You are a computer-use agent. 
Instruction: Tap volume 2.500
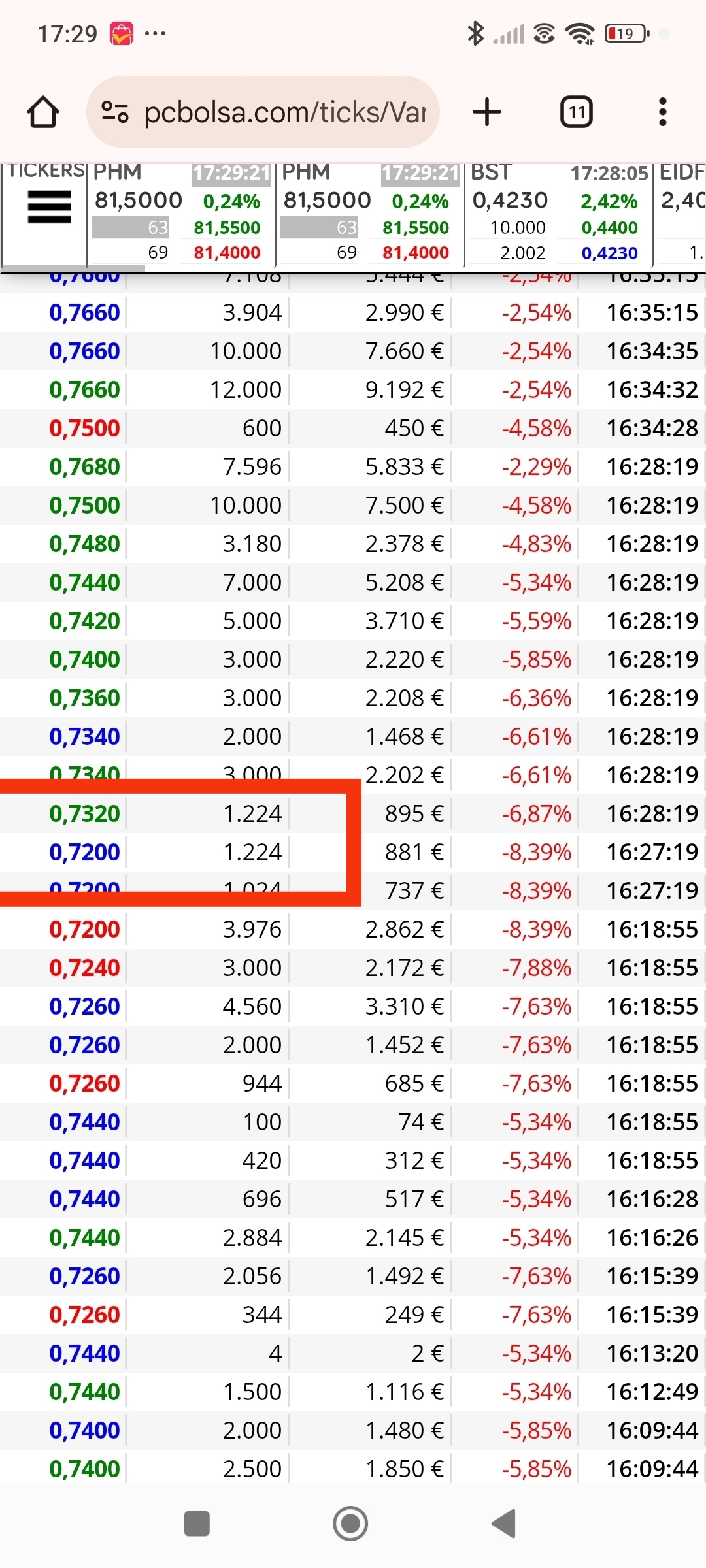252,1469
